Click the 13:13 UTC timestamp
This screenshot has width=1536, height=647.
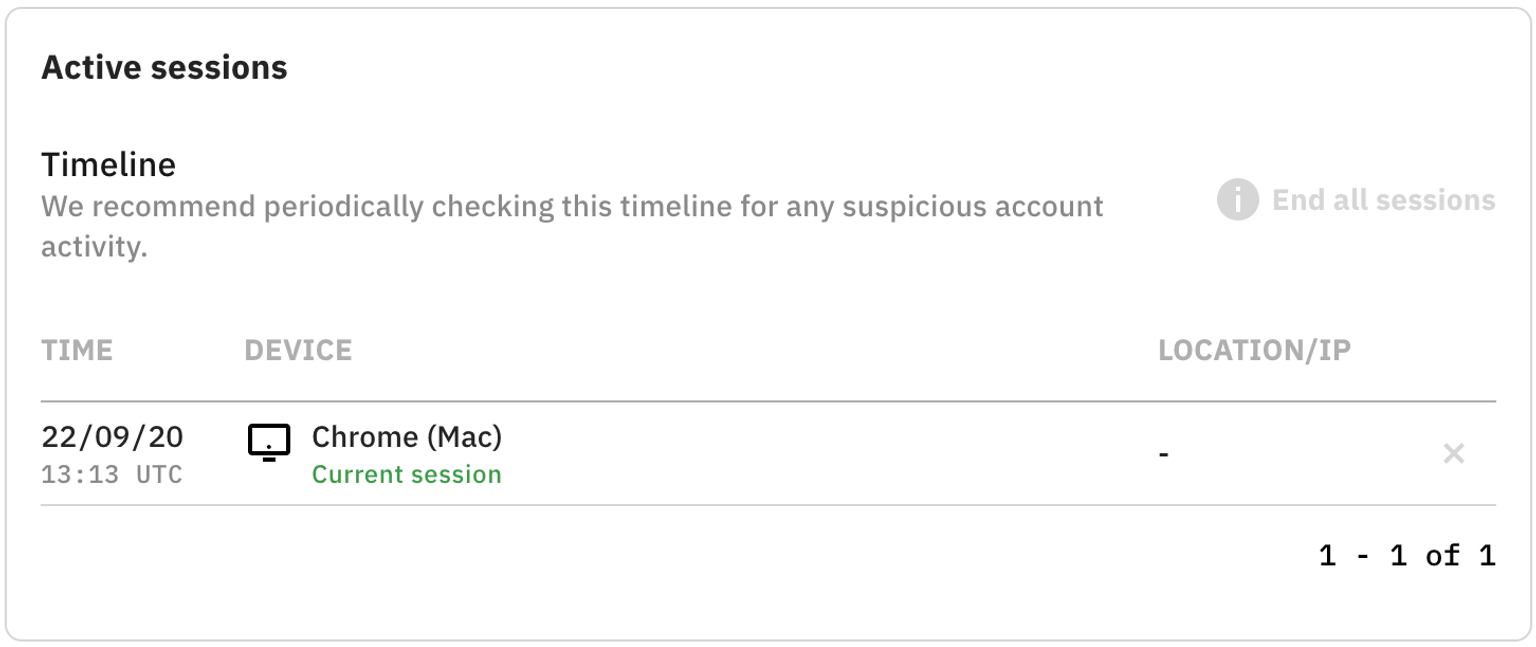click(112, 475)
